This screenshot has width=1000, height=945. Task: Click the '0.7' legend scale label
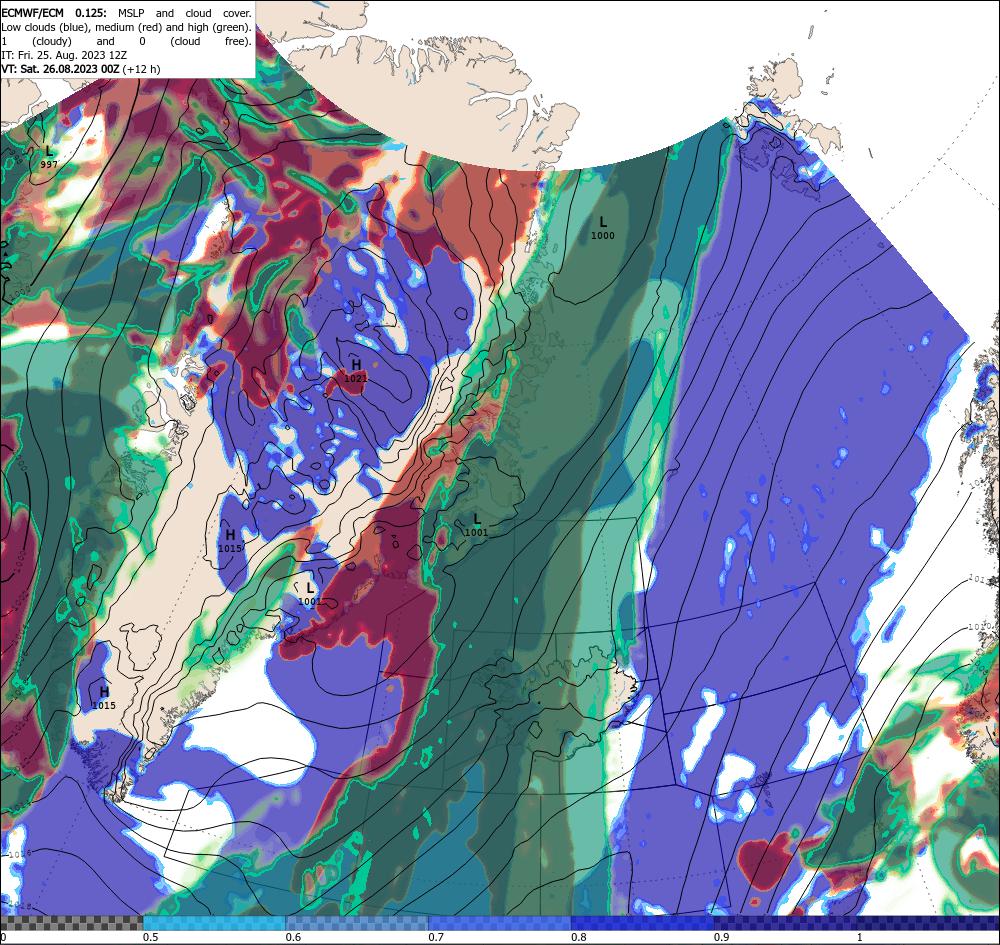tap(436, 937)
